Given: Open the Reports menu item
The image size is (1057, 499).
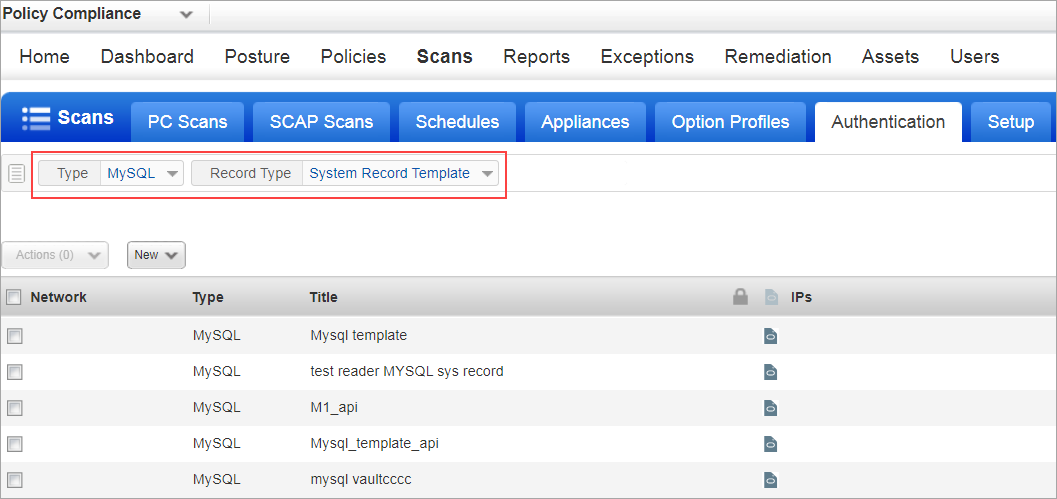Looking at the screenshot, I should [x=536, y=57].
